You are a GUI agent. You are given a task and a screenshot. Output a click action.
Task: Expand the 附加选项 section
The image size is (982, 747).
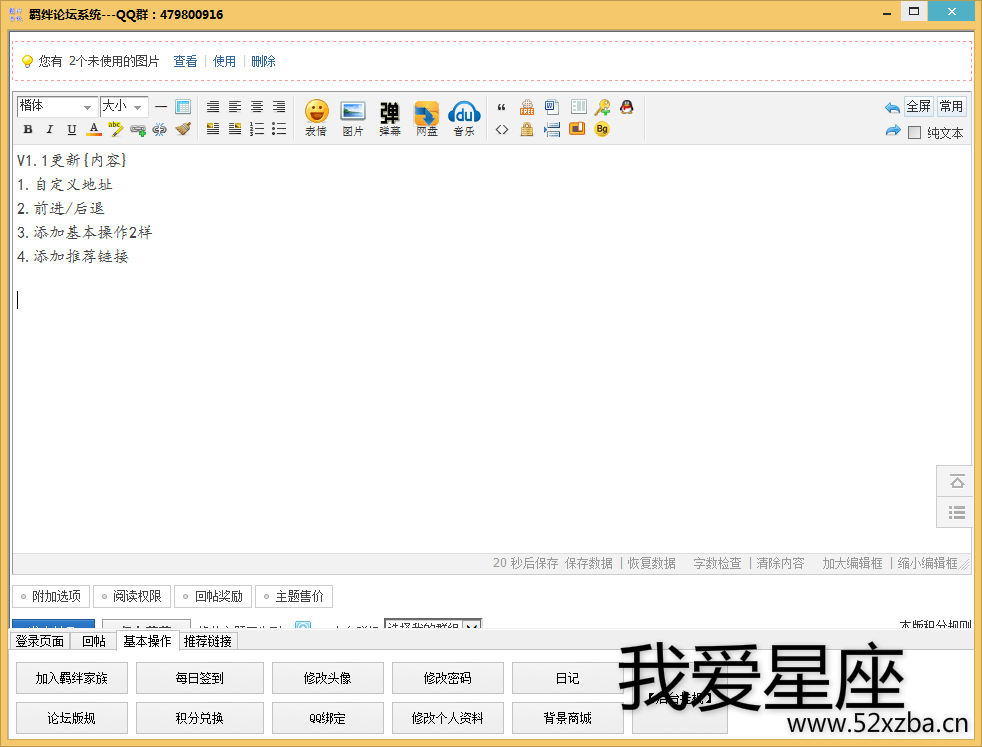click(x=50, y=597)
